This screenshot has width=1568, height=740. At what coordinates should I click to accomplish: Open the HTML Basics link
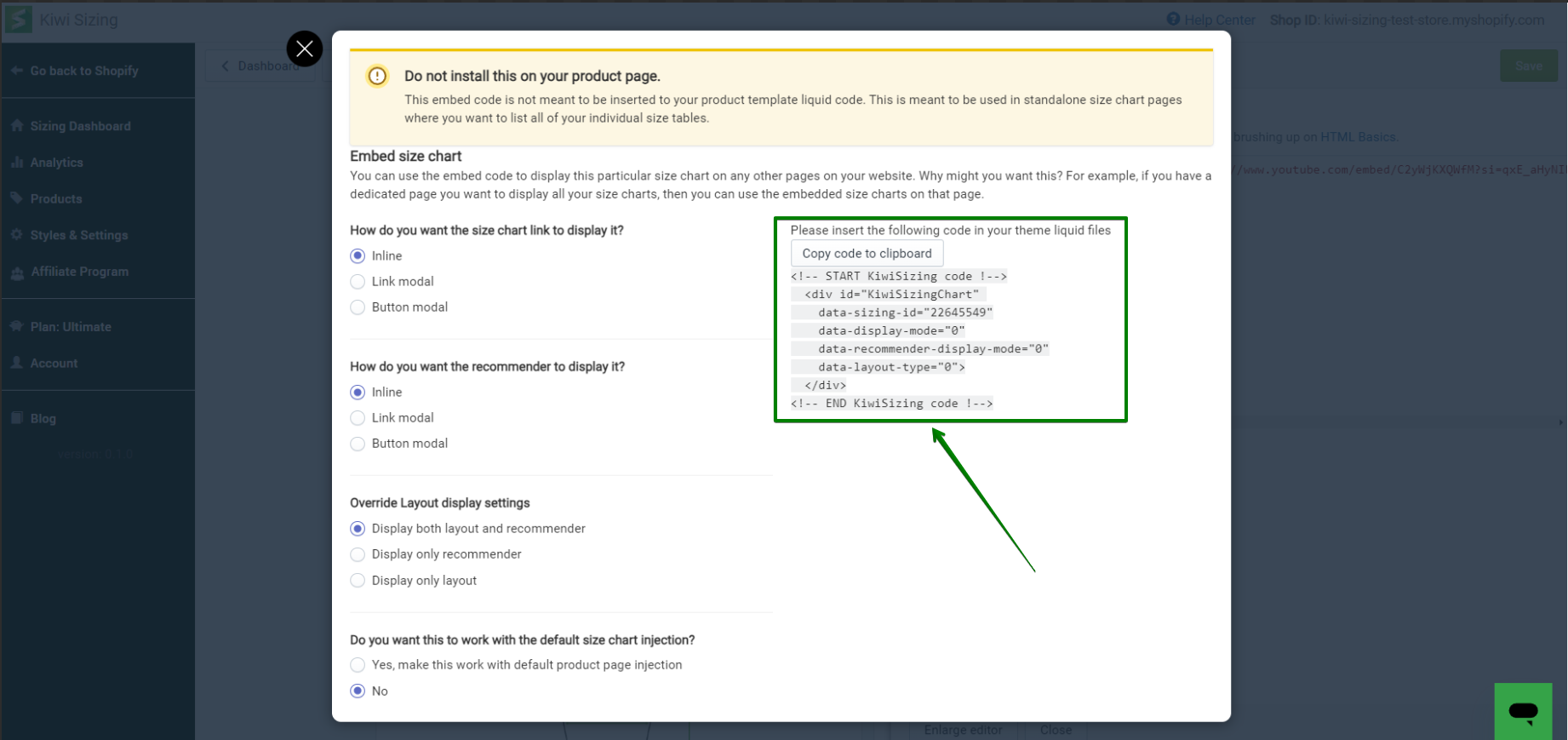coord(1358,136)
